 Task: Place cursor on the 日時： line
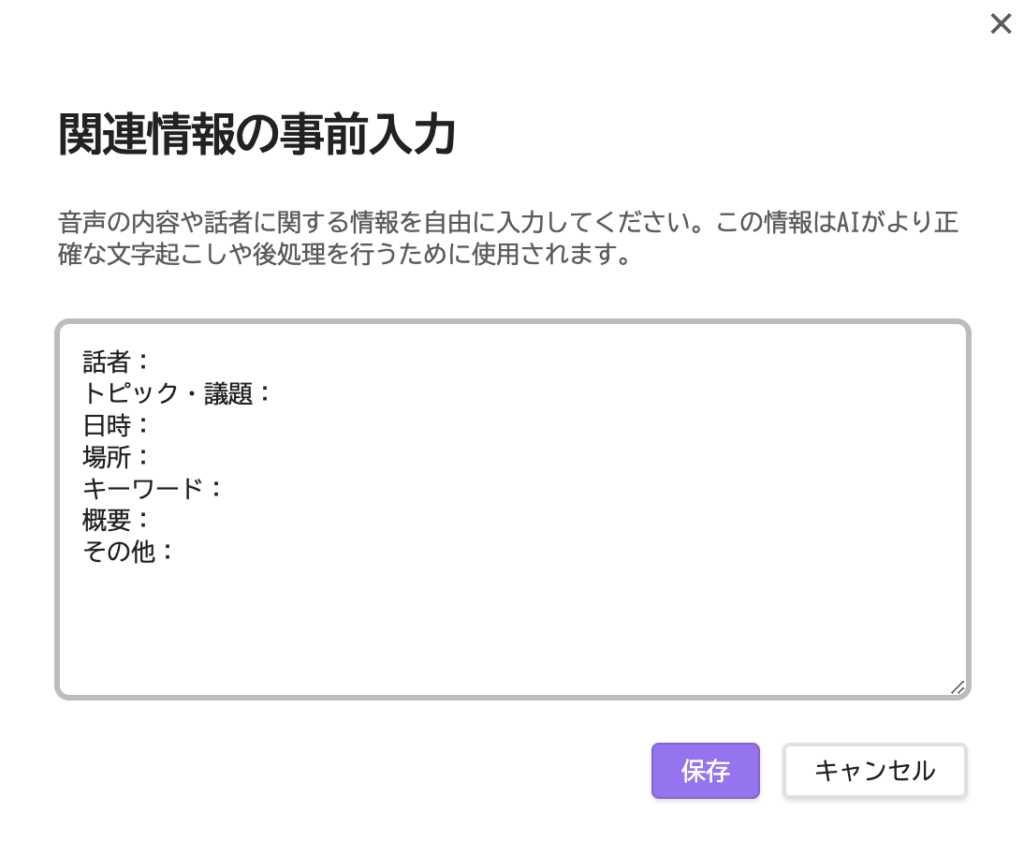(x=116, y=425)
